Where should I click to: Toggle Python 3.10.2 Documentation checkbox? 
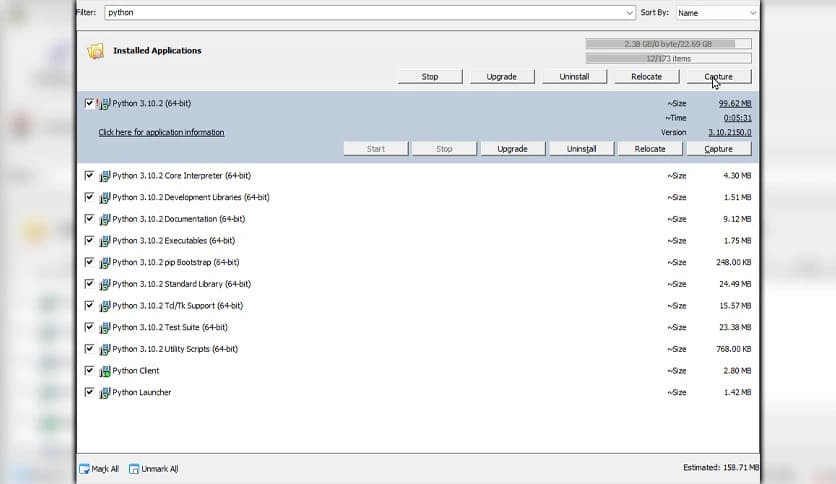tap(89, 219)
